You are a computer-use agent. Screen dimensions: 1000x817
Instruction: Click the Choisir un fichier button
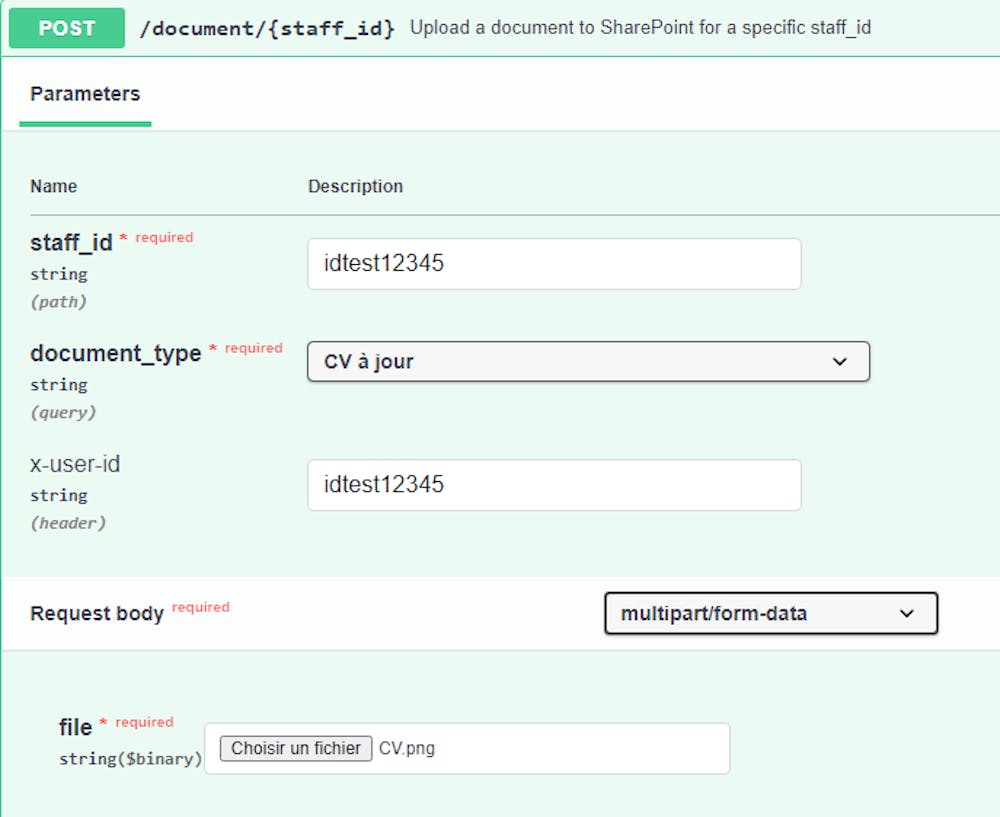point(296,748)
